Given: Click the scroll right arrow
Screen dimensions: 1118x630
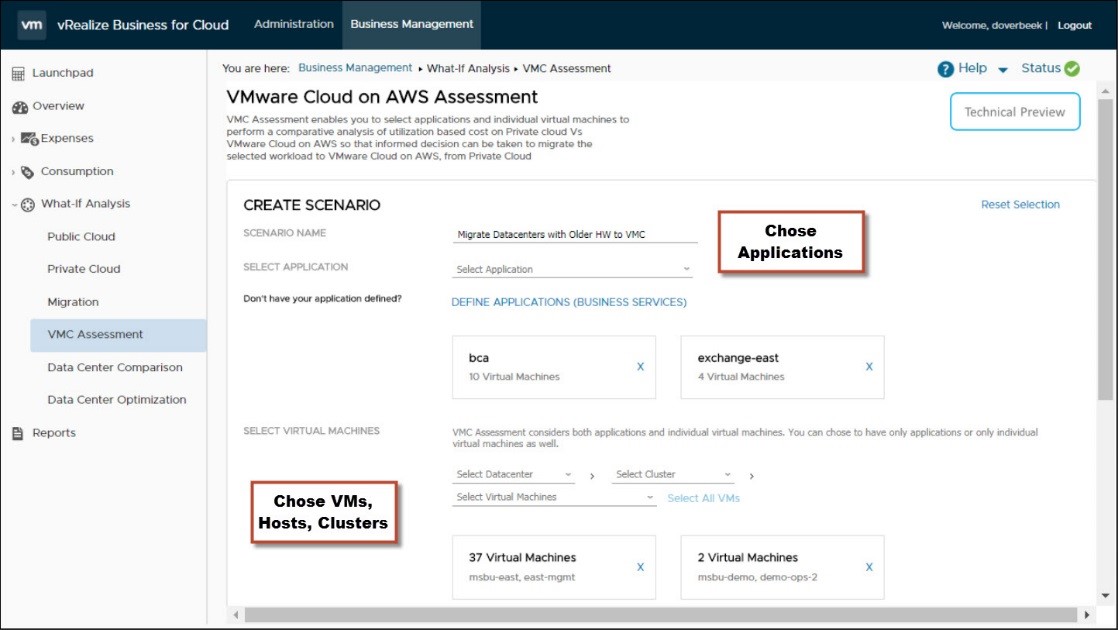Looking at the screenshot, I should (1087, 614).
